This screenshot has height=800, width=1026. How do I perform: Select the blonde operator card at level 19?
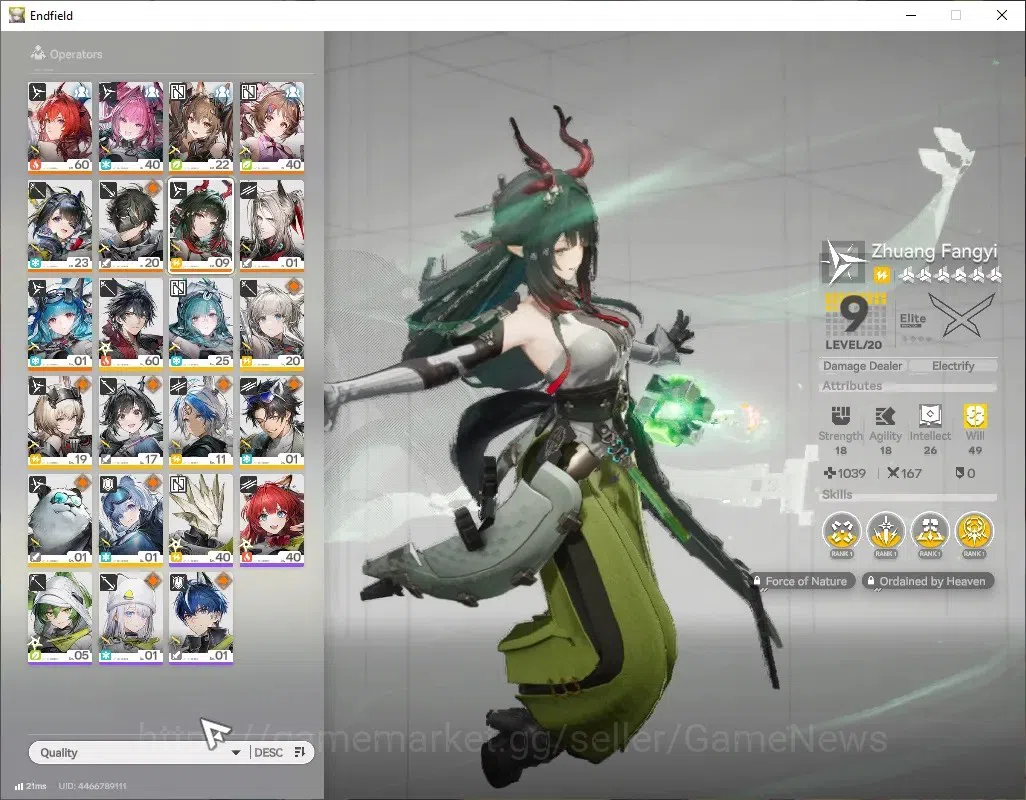click(60, 421)
